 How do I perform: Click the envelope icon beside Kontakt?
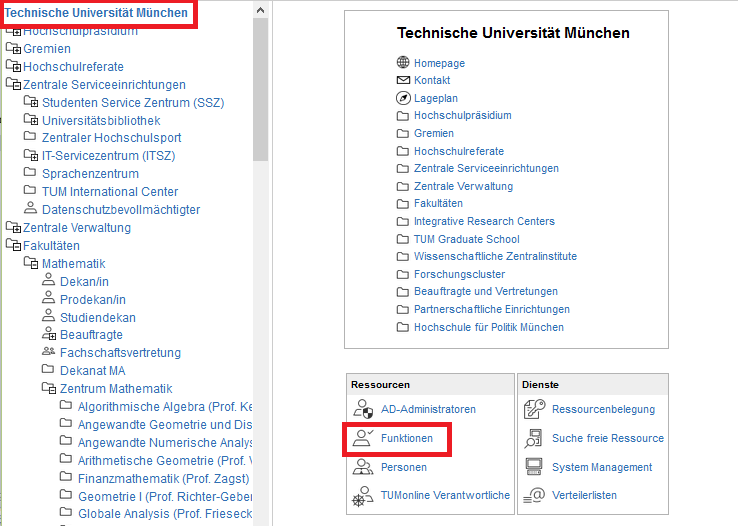(403, 80)
